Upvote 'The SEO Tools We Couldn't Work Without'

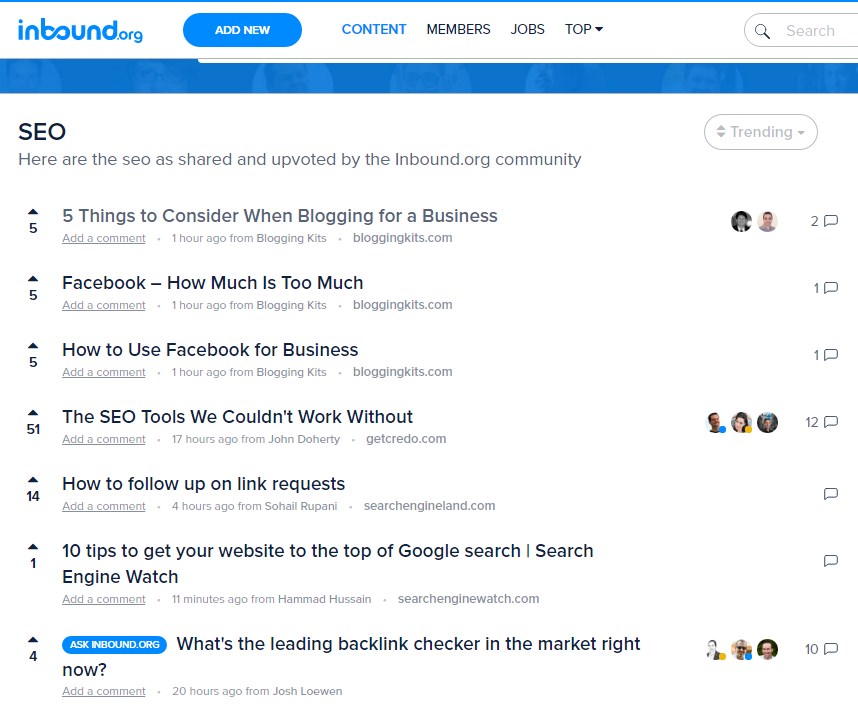click(x=33, y=413)
